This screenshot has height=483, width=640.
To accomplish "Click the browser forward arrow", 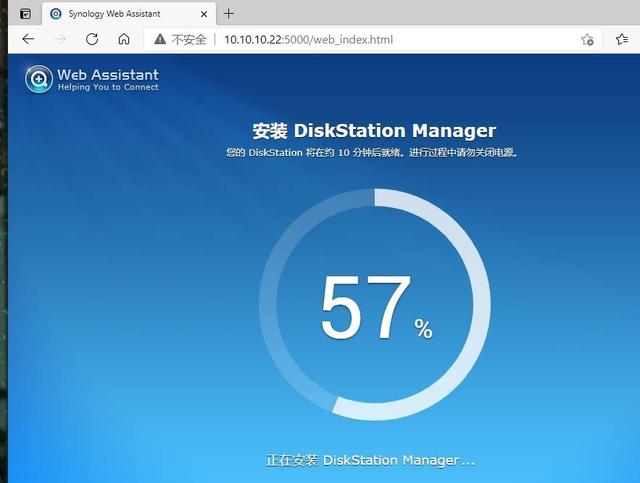I will [x=60, y=39].
